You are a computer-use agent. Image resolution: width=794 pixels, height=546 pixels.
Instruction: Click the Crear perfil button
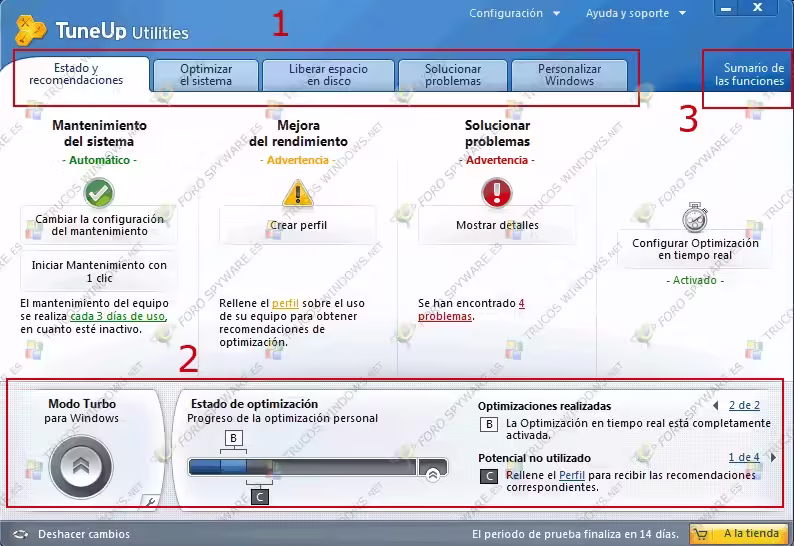tap(298, 225)
